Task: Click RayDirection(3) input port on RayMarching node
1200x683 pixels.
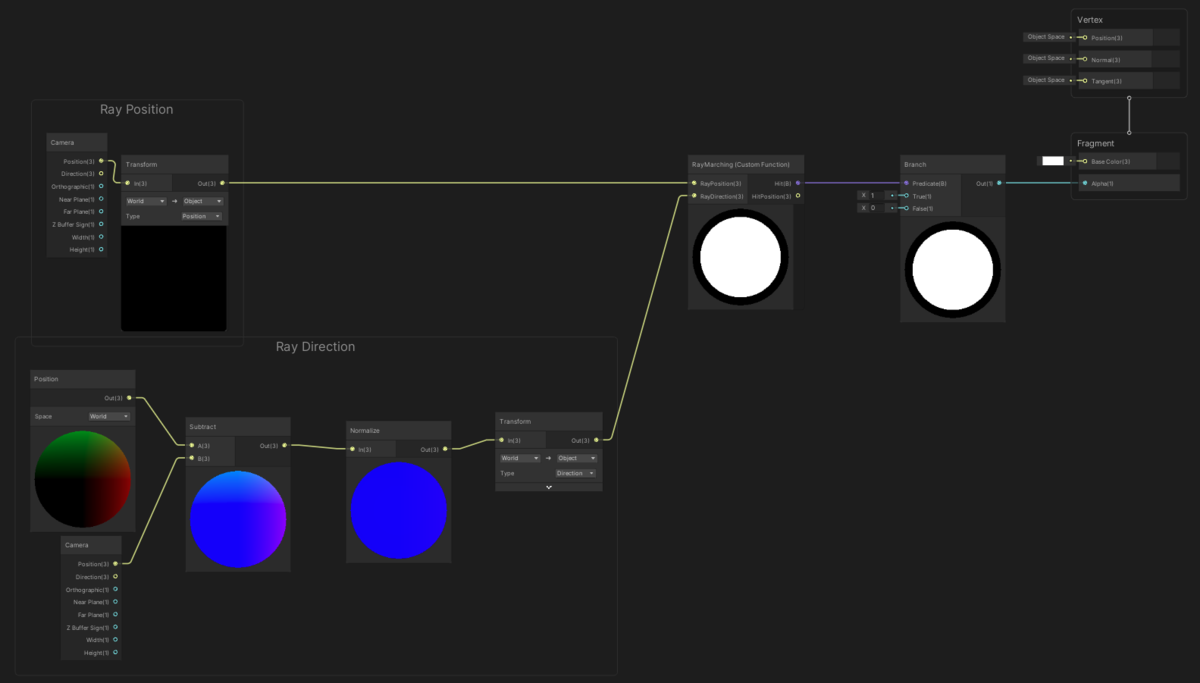Action: point(694,196)
